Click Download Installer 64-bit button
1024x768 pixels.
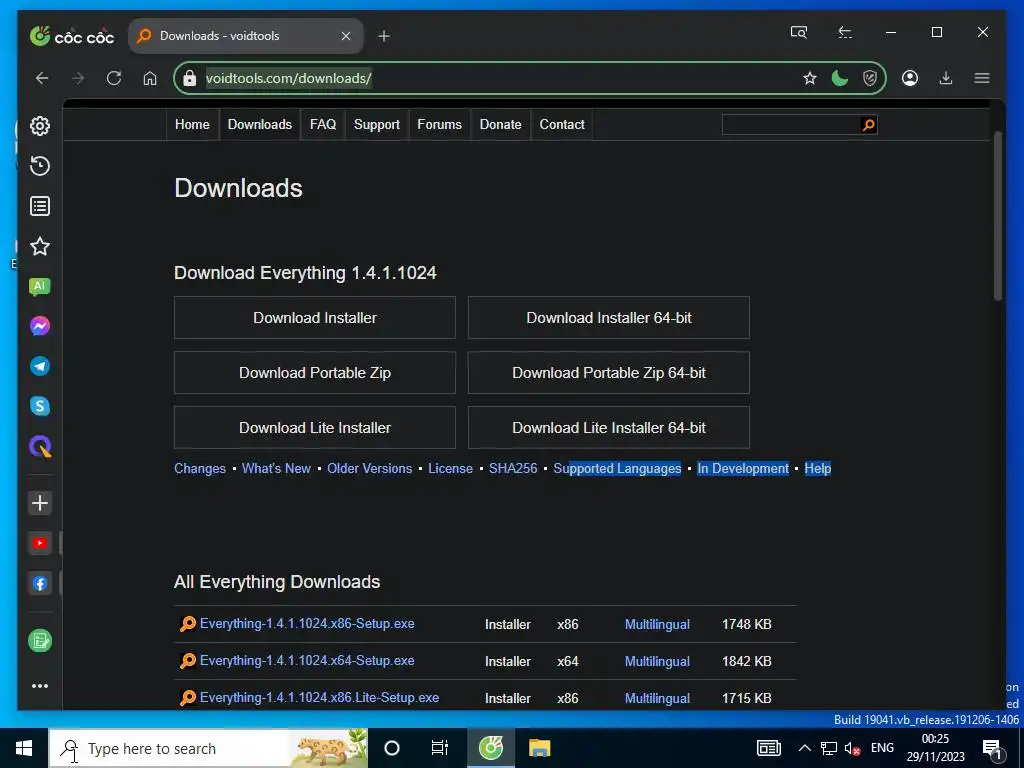[609, 317]
